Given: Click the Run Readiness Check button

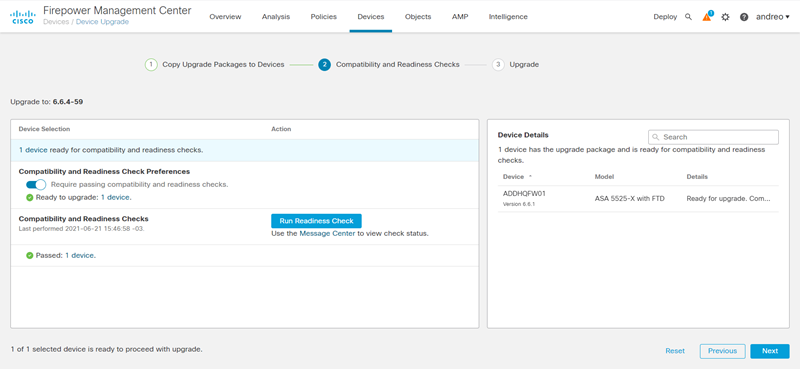Looking at the screenshot, I should click(x=316, y=221).
